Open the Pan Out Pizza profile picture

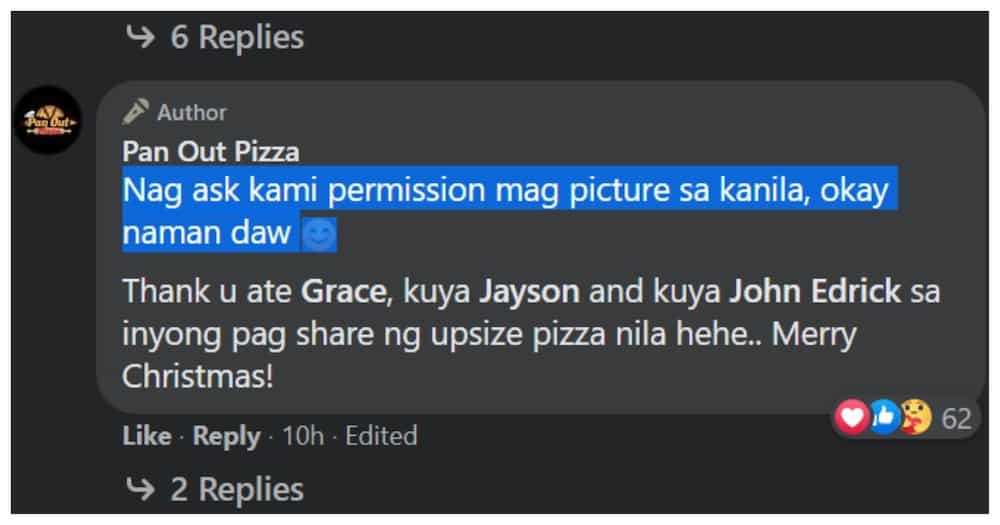tap(48, 121)
